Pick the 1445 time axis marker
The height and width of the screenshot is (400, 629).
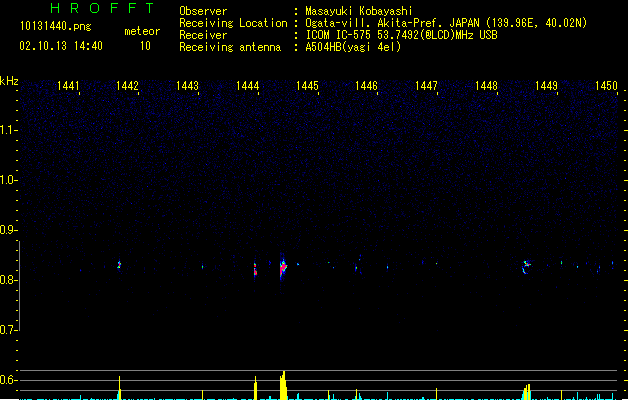tap(307, 86)
